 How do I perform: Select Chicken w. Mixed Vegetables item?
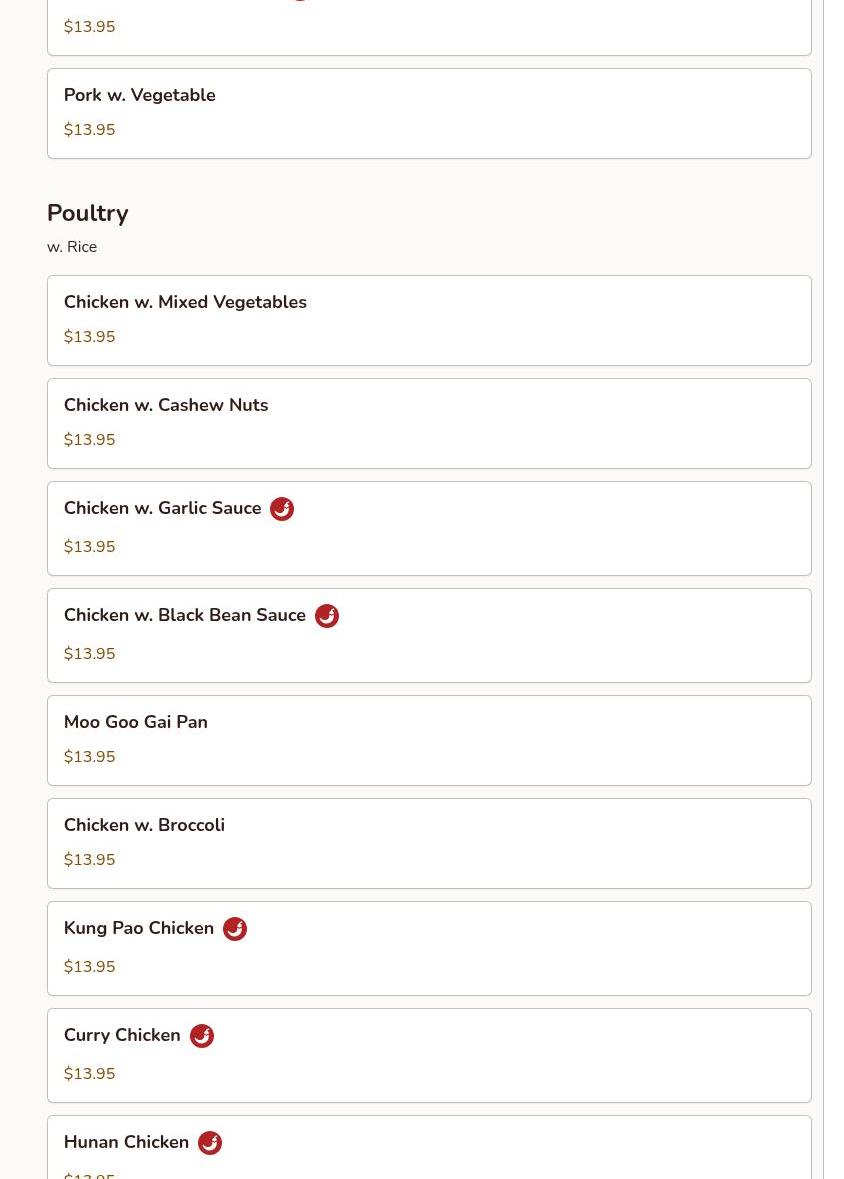pyautogui.click(x=430, y=320)
